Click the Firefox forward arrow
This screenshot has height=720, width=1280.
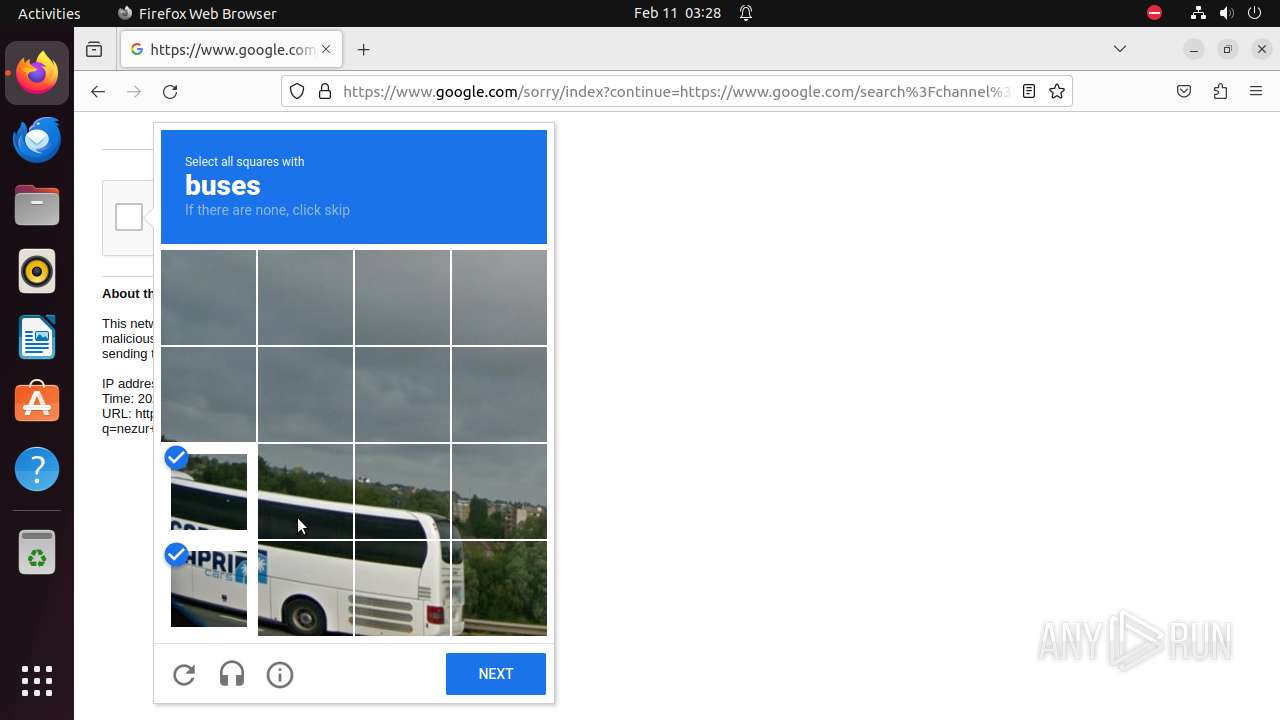pyautogui.click(x=134, y=91)
